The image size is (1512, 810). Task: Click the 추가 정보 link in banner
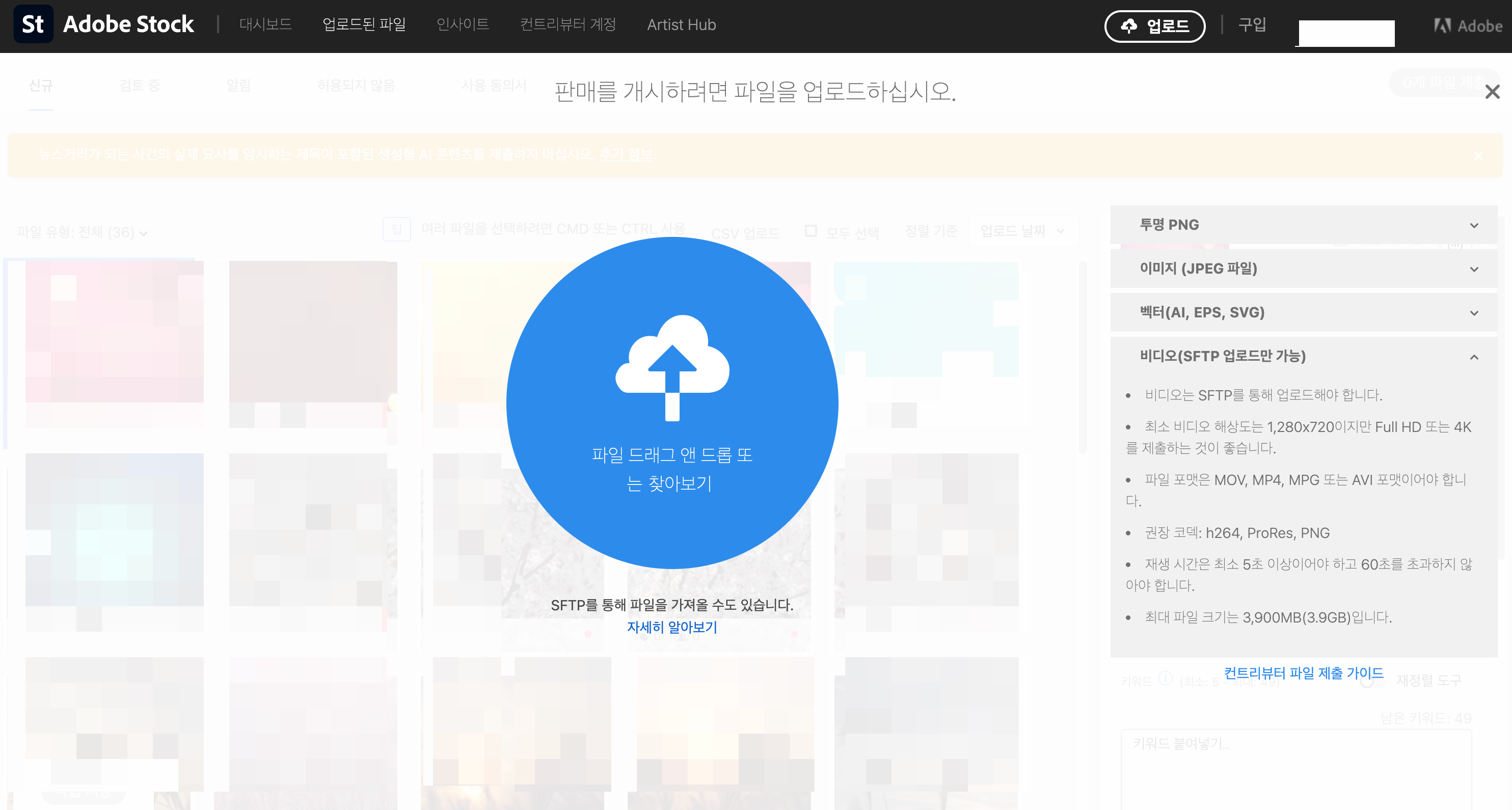tap(626, 154)
